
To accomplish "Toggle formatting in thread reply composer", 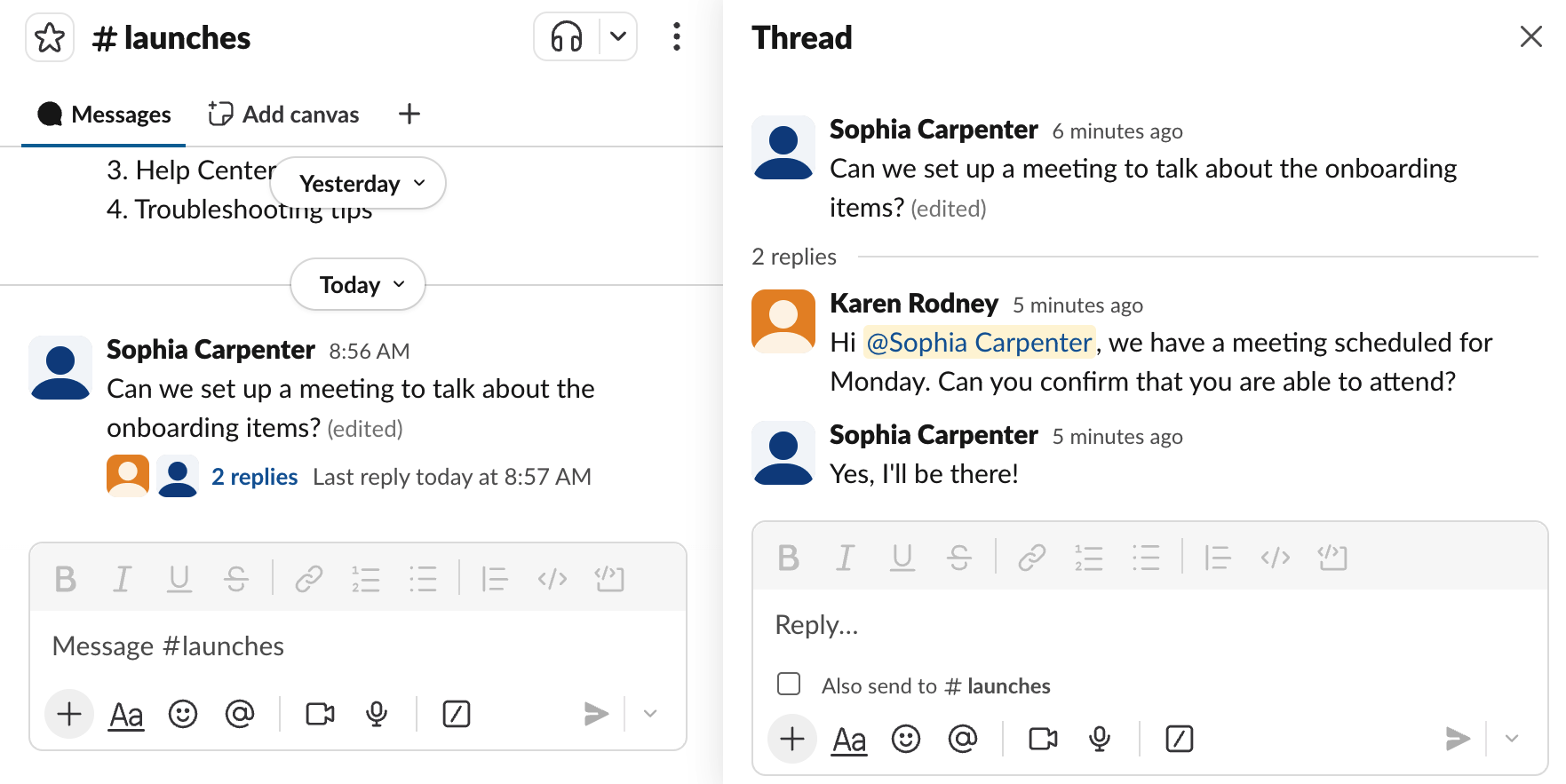I will click(x=848, y=740).
